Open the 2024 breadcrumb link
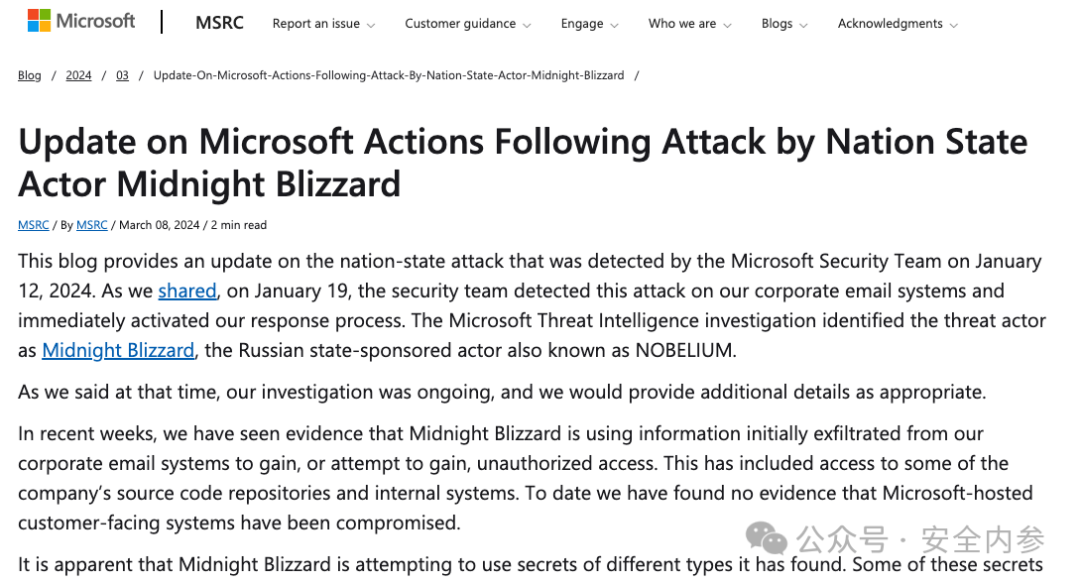 [x=79, y=75]
